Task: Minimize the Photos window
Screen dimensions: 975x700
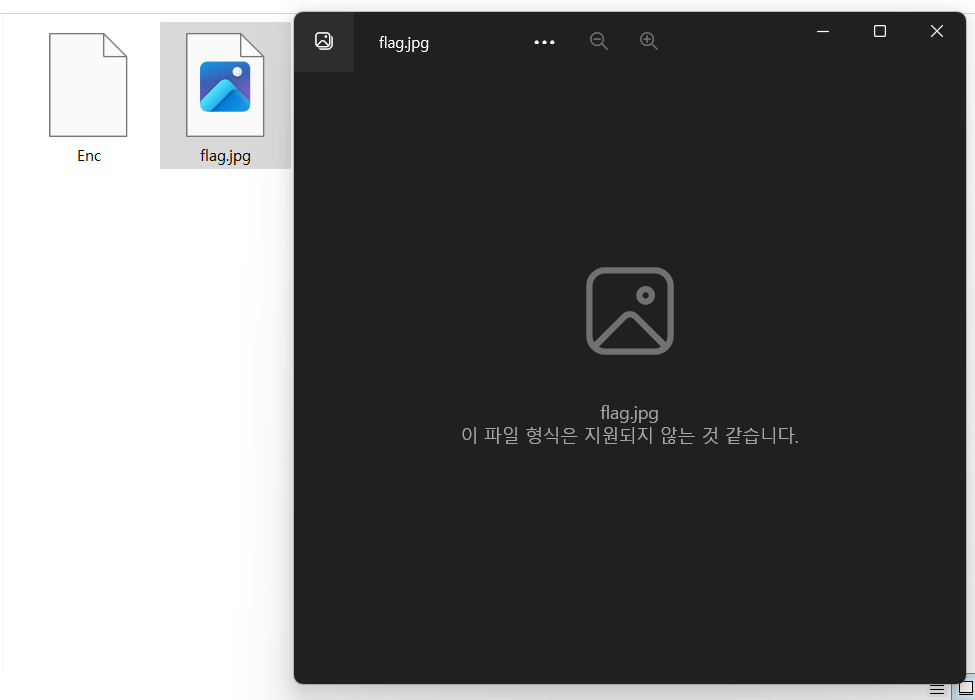Action: [x=823, y=31]
